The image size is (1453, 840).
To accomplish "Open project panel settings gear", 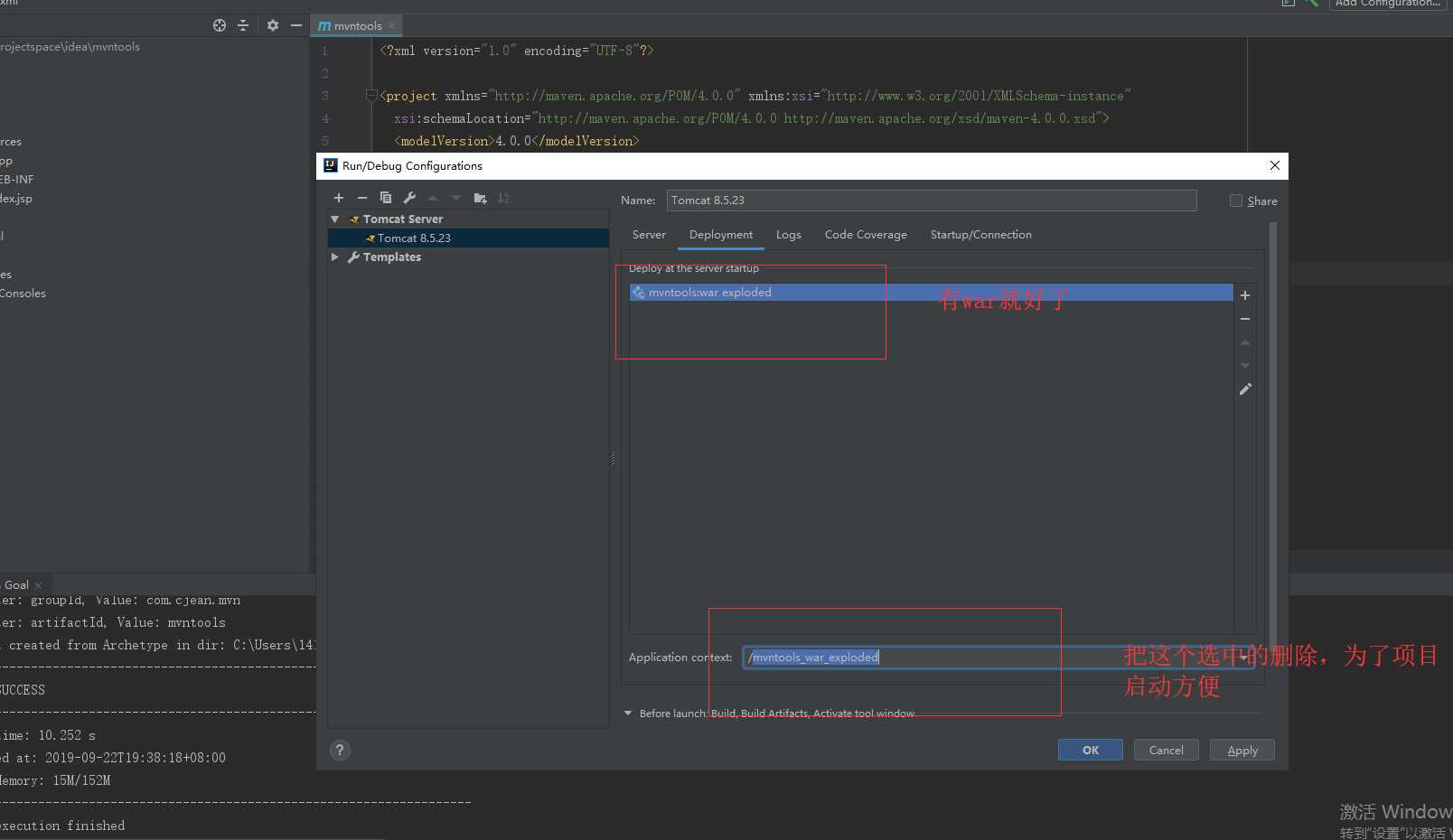I will tap(273, 25).
